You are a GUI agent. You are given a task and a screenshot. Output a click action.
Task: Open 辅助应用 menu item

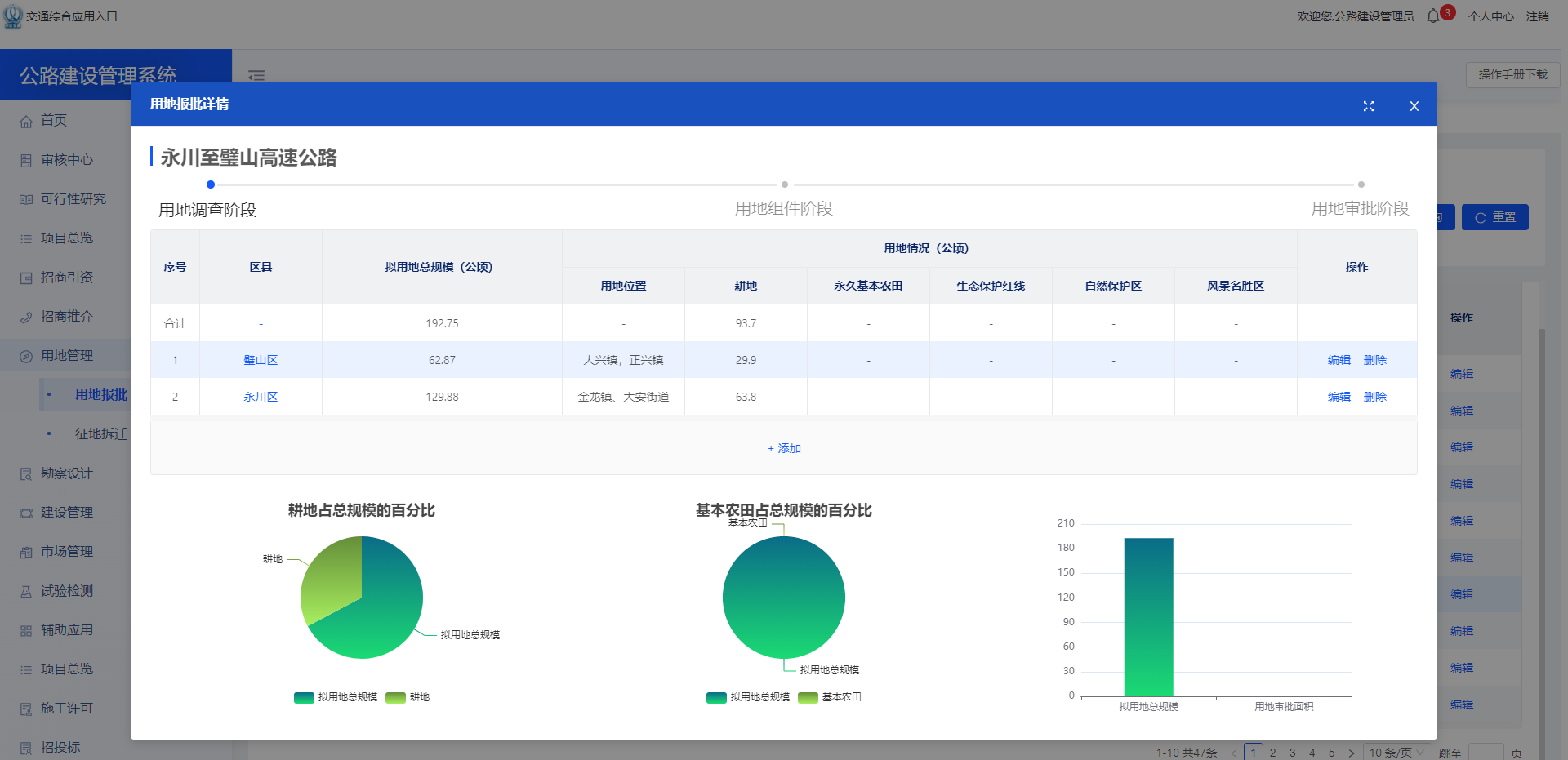[65, 629]
